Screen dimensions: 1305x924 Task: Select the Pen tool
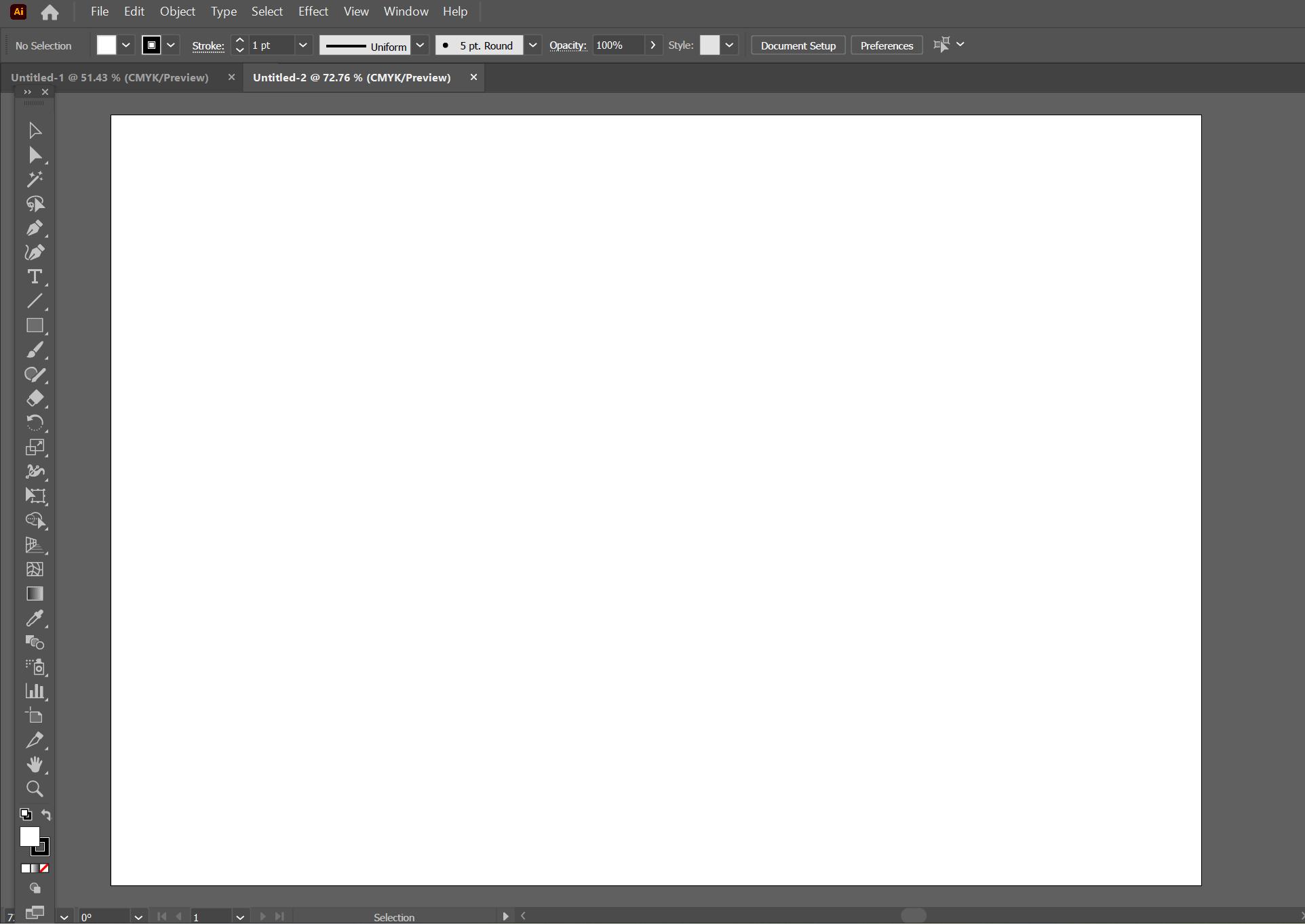point(35,228)
